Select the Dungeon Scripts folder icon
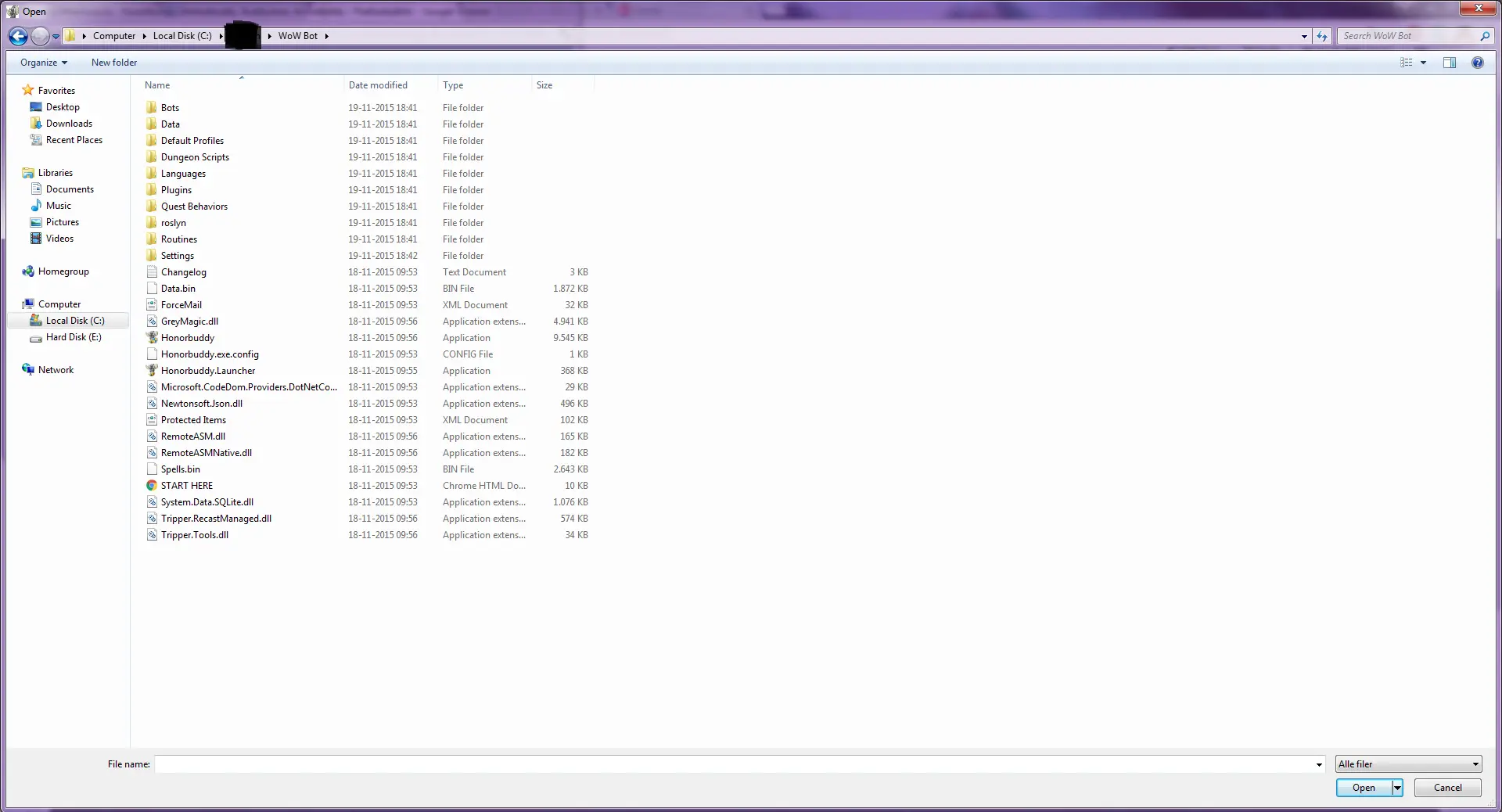This screenshot has width=1502, height=812. [152, 156]
